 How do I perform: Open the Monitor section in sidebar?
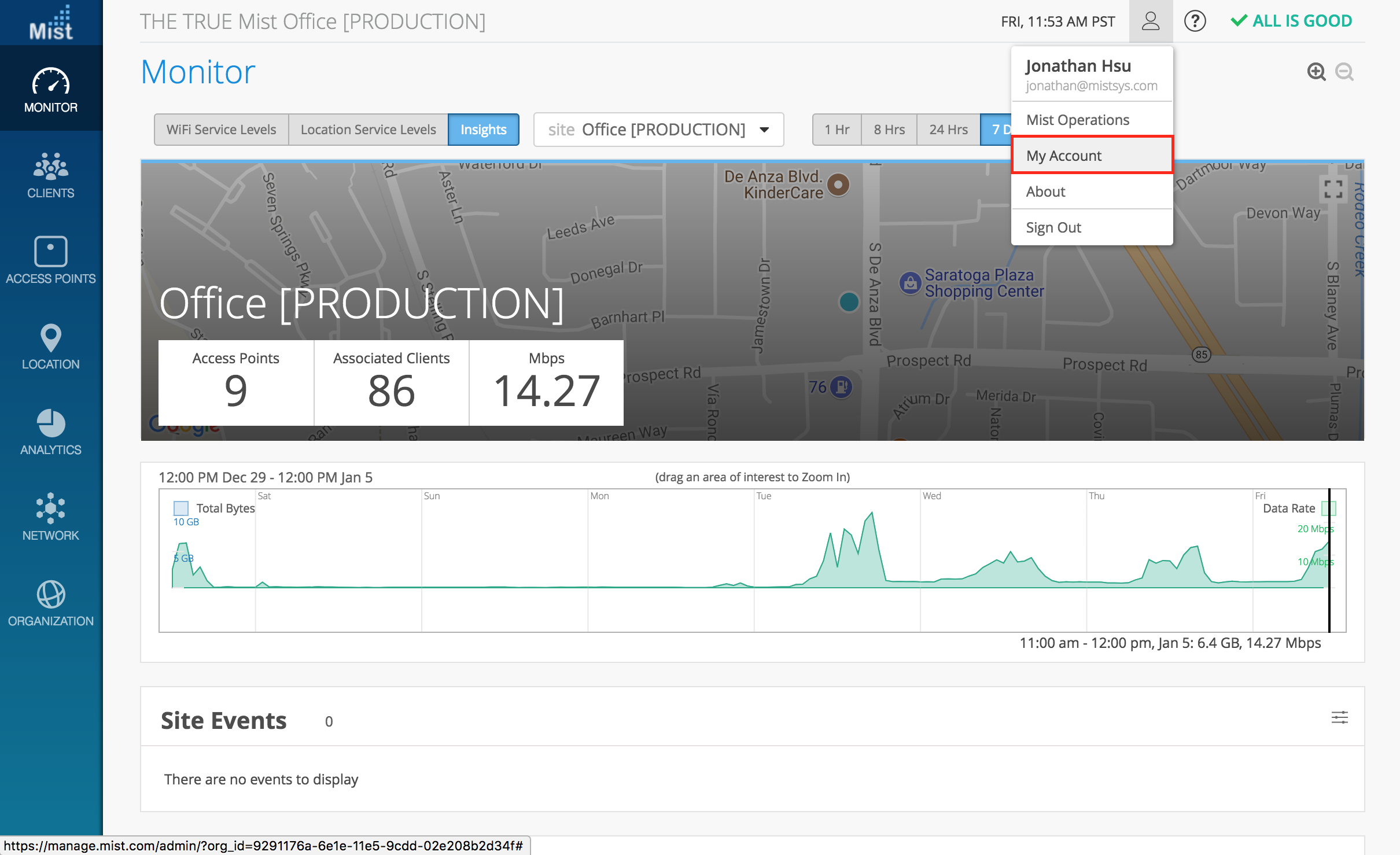[x=51, y=89]
